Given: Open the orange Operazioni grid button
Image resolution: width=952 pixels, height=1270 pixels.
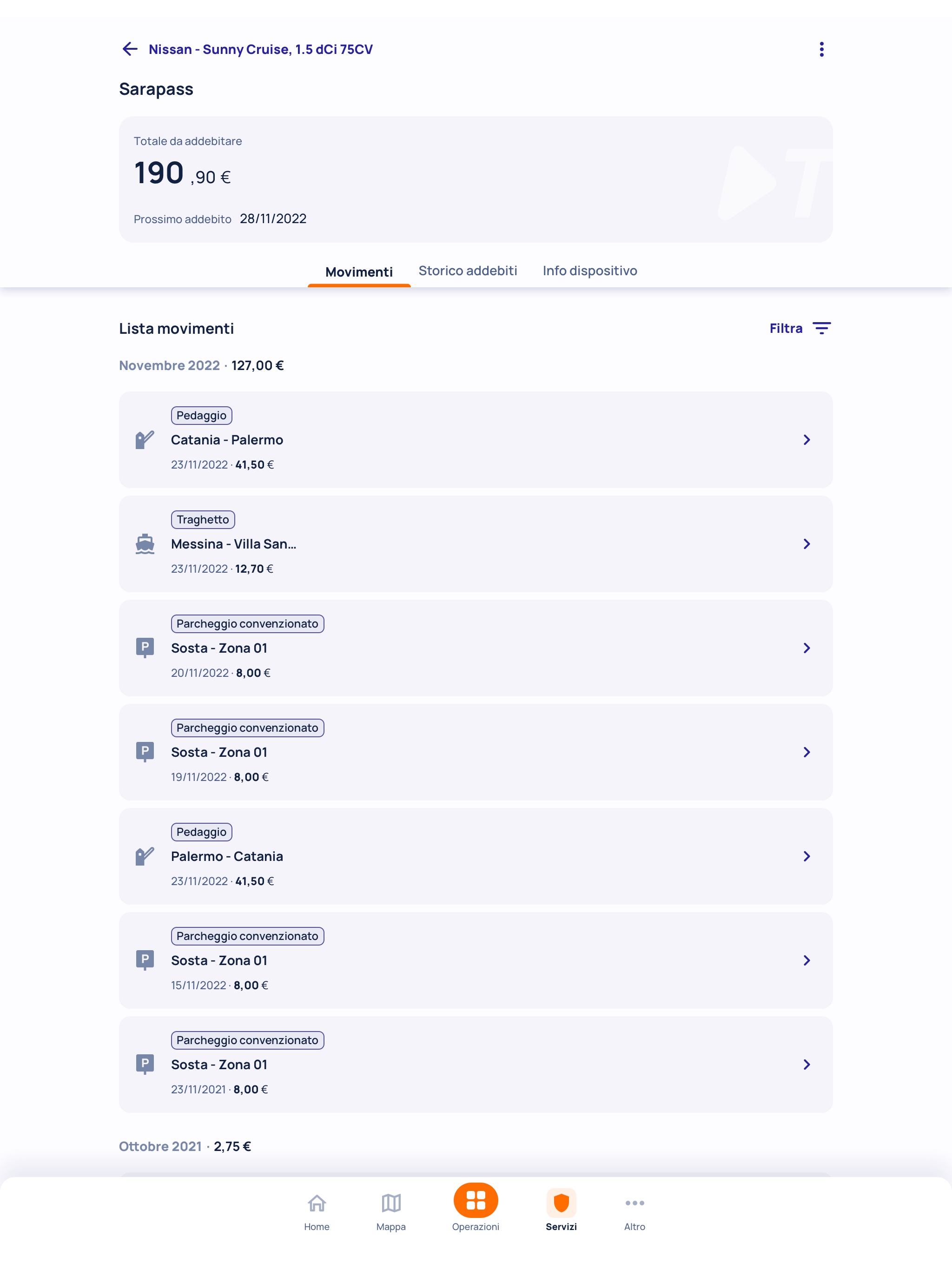Looking at the screenshot, I should [476, 1201].
